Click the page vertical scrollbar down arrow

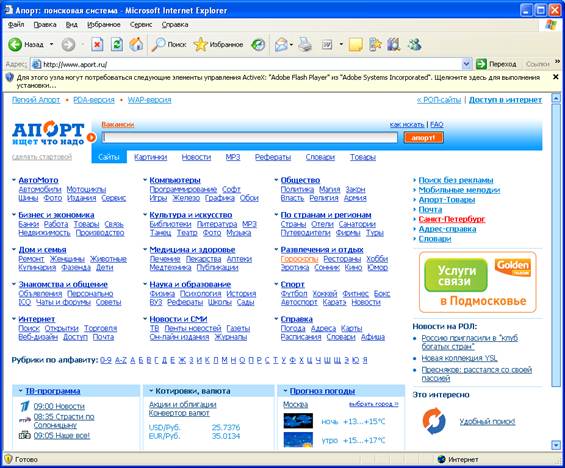[x=556, y=445]
